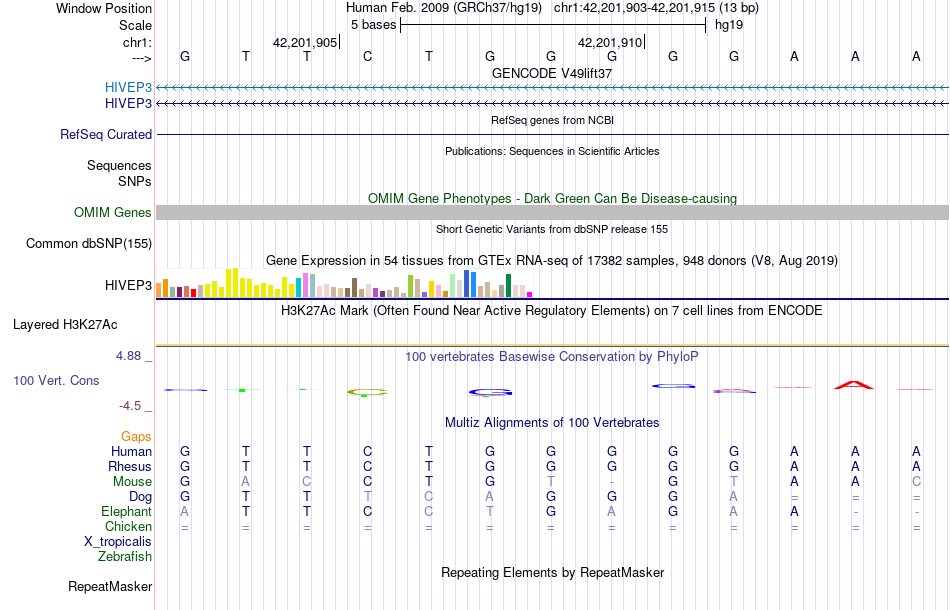Click the 4.88 PhyloP upper scale value
The height and width of the screenshot is (610, 950).
click(x=128, y=356)
